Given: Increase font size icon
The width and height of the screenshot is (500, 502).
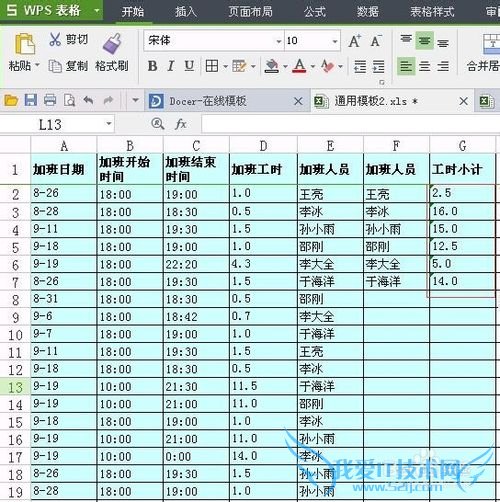Looking at the screenshot, I should point(355,41).
